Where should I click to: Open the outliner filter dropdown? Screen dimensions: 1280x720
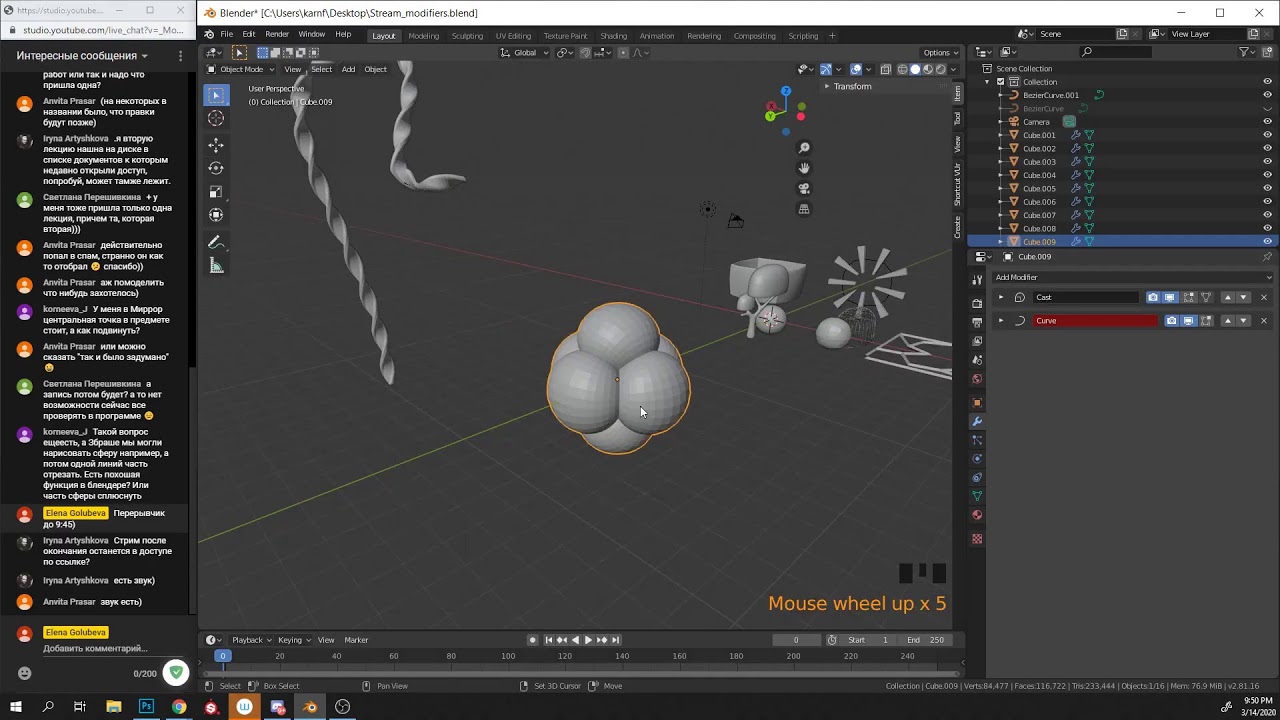1248,52
